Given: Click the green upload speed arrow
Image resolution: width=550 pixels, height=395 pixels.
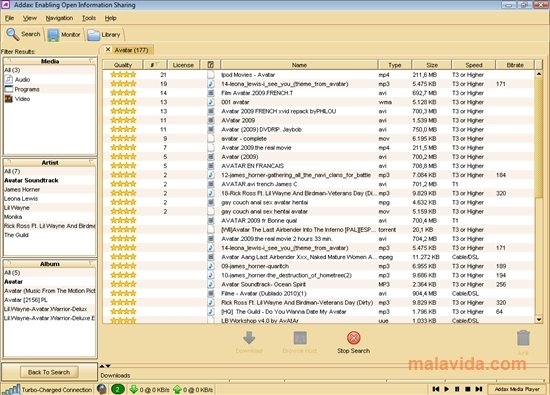Looking at the screenshot, I should (x=177, y=389).
